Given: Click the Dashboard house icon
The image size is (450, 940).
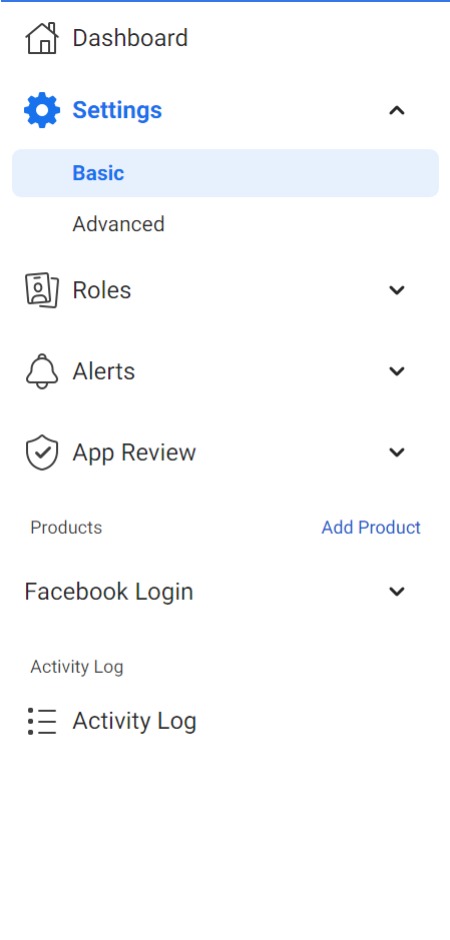Looking at the screenshot, I should (42, 38).
